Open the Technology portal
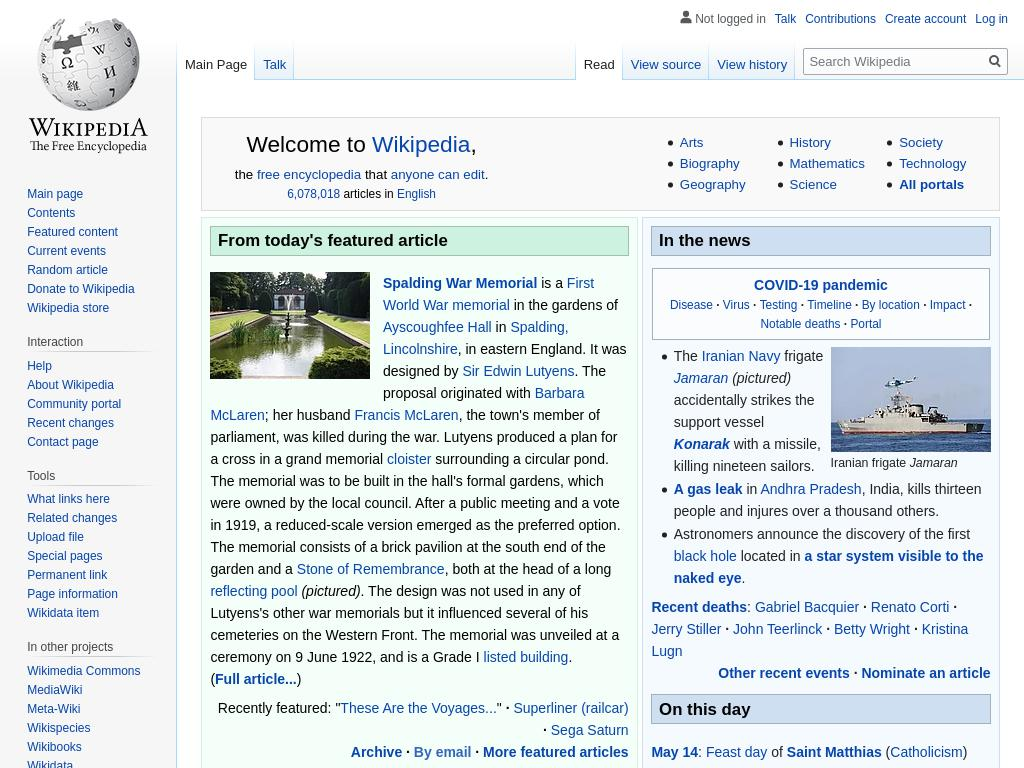 pos(933,163)
